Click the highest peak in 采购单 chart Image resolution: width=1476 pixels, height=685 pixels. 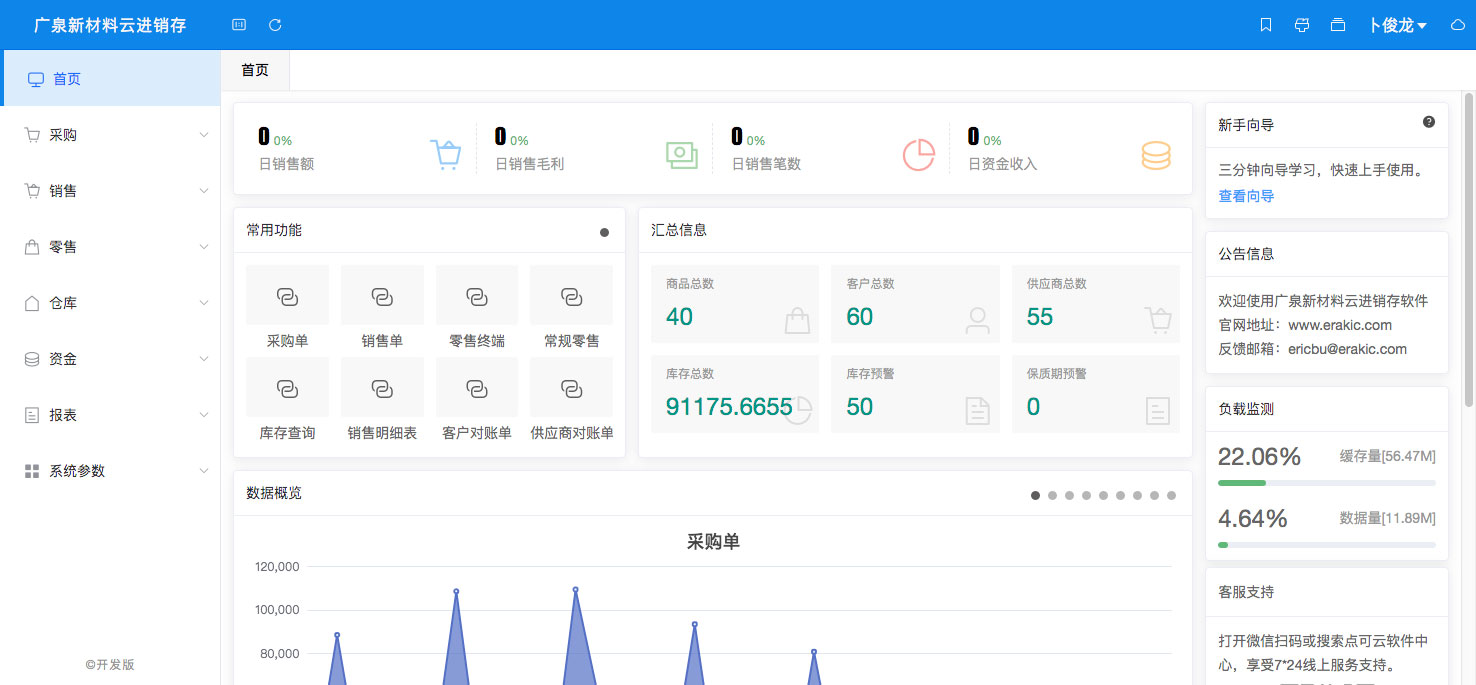click(x=575, y=589)
